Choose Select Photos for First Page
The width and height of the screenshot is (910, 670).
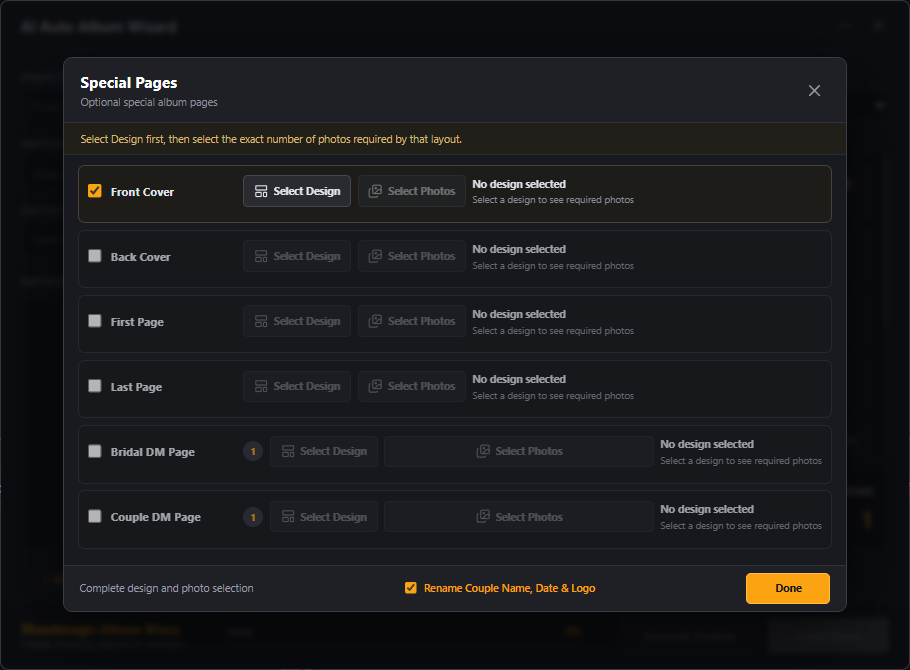412,321
